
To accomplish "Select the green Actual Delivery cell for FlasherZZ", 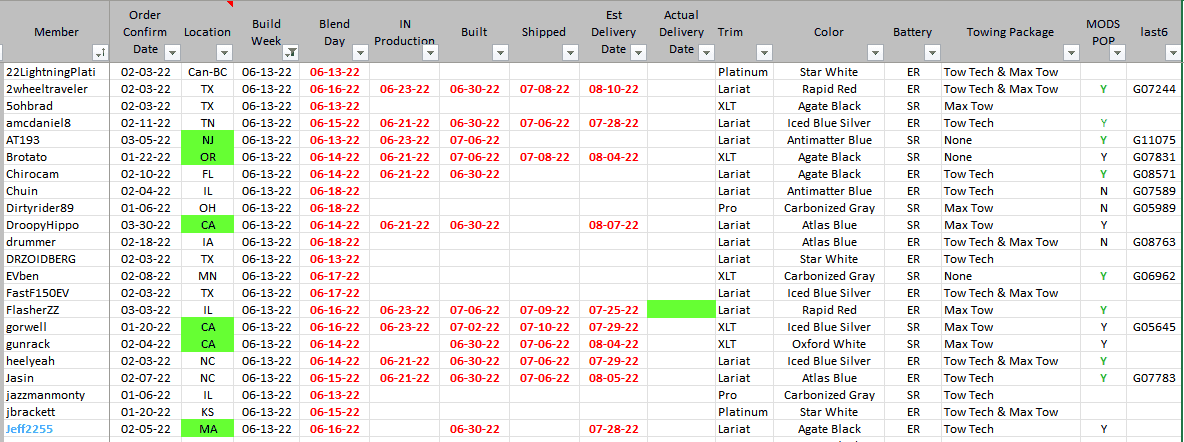I will tap(680, 310).
